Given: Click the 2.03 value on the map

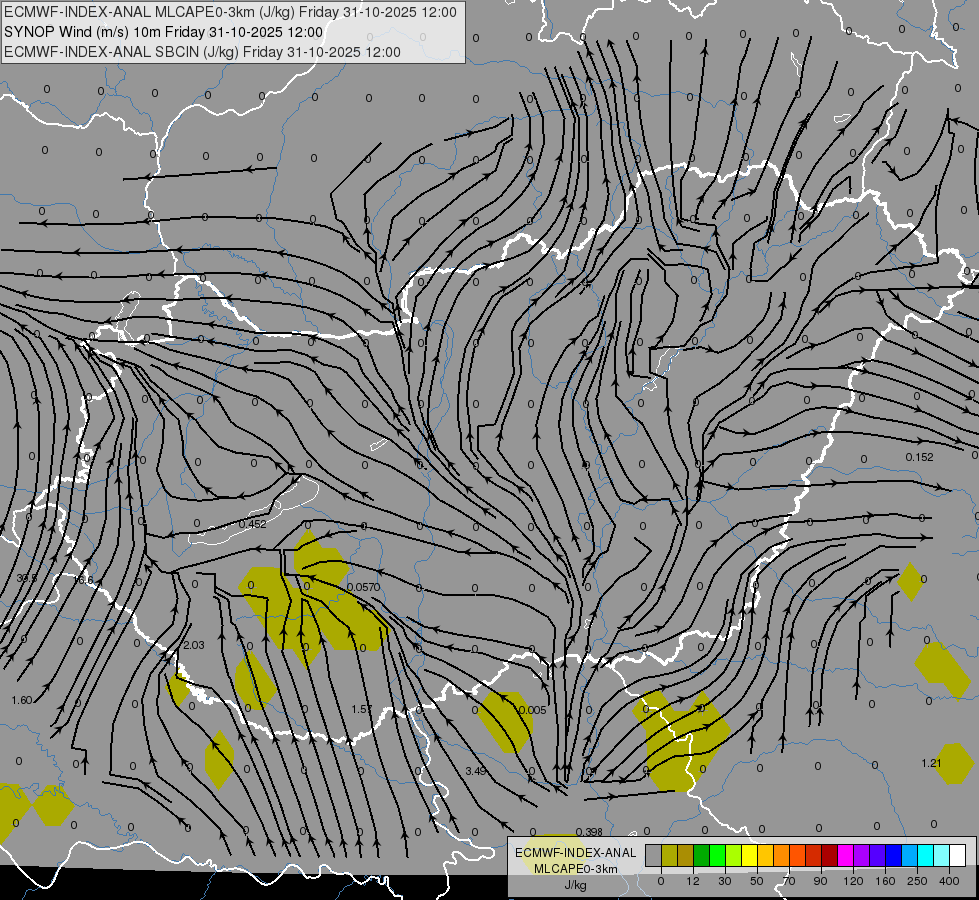Looking at the screenshot, I should pos(194,645).
